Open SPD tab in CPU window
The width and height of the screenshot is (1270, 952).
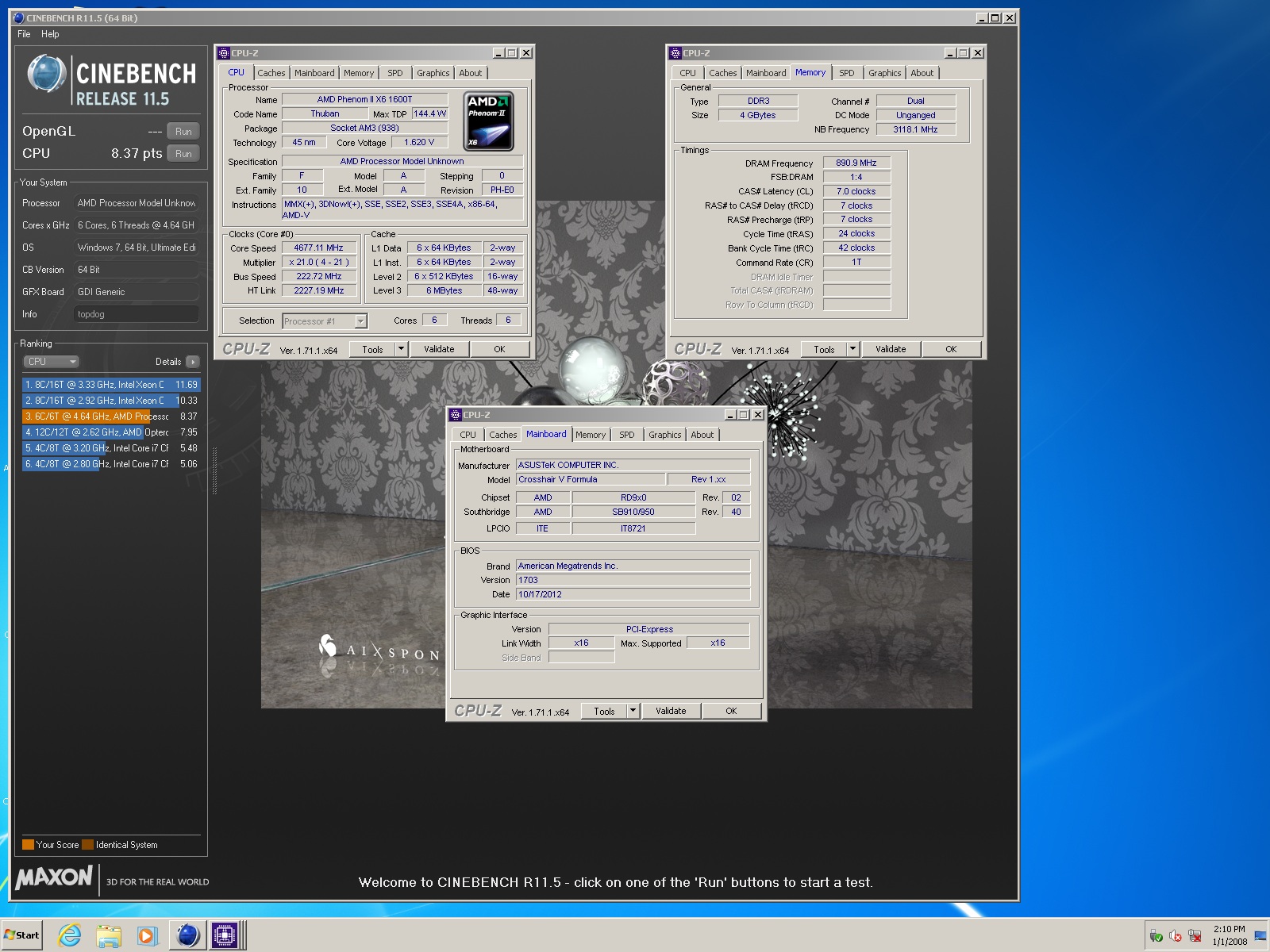tap(395, 73)
